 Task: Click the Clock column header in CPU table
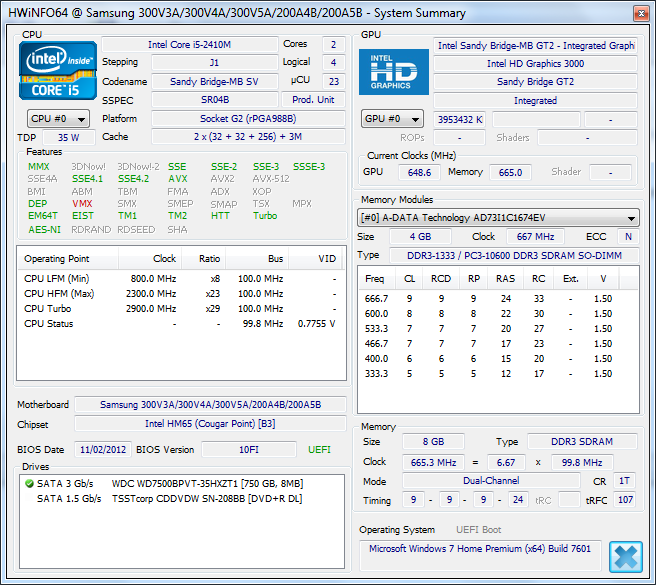[x=150, y=259]
